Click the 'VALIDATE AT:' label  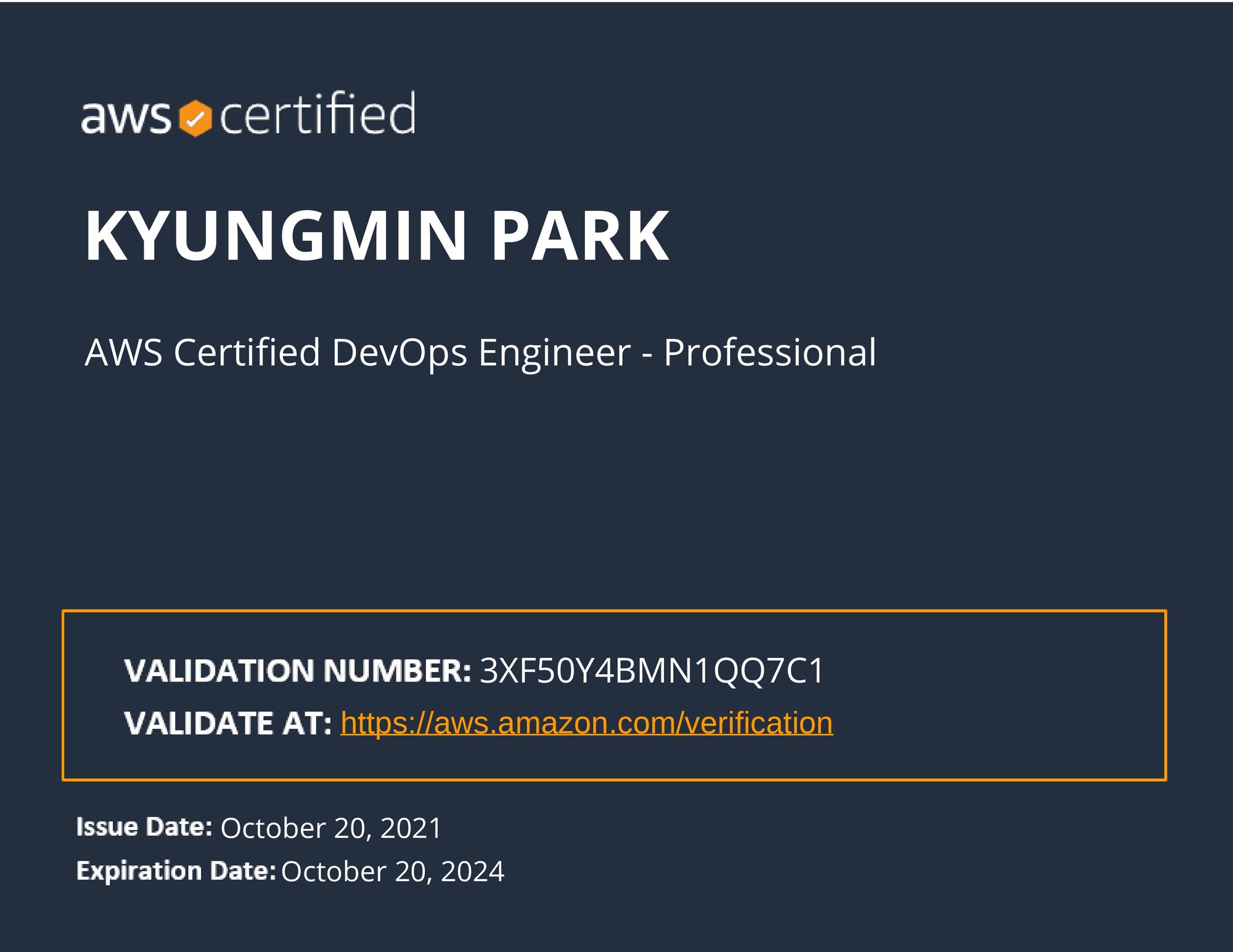click(x=228, y=723)
